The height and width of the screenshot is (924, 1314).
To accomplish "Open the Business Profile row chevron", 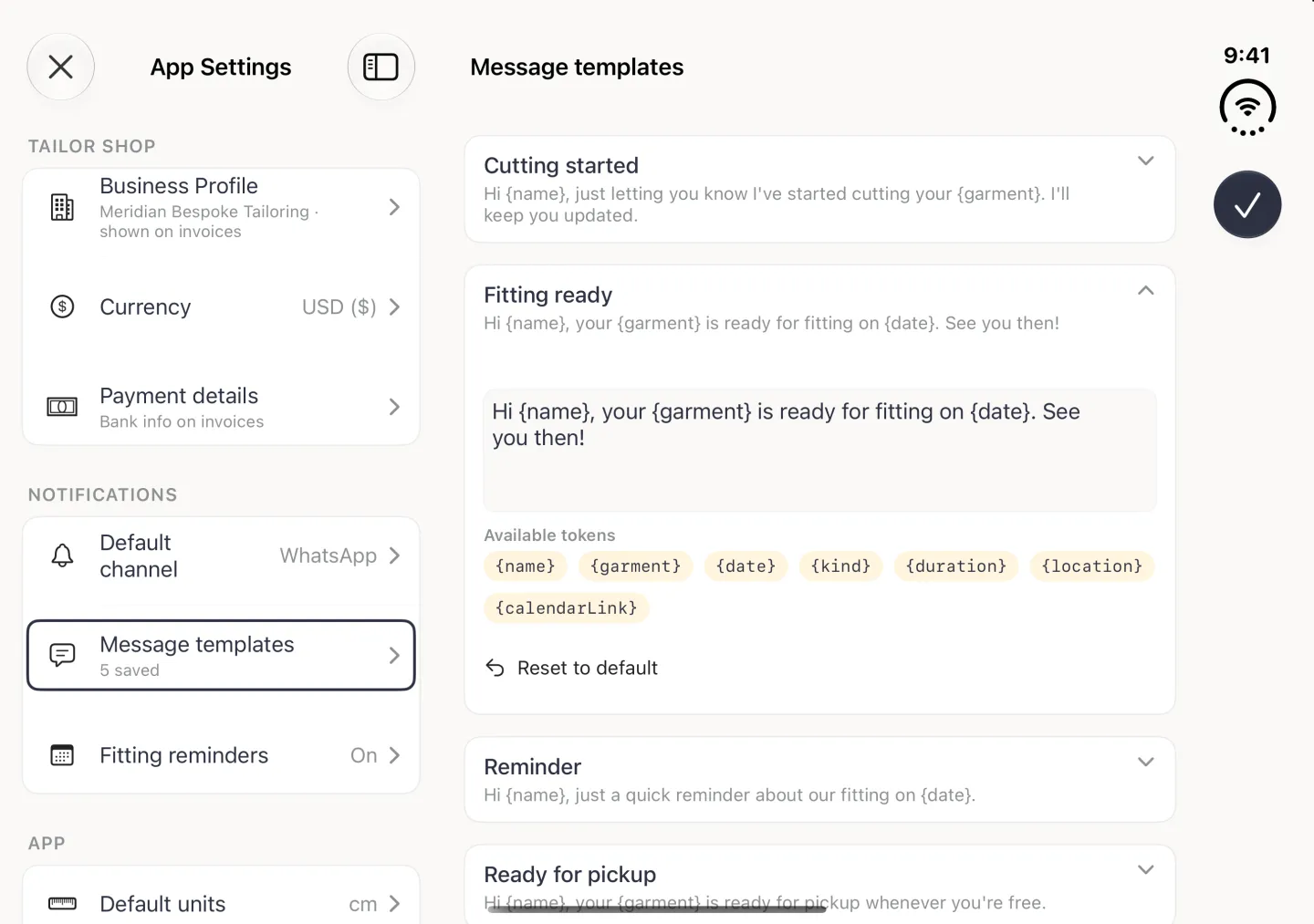I will [394, 207].
